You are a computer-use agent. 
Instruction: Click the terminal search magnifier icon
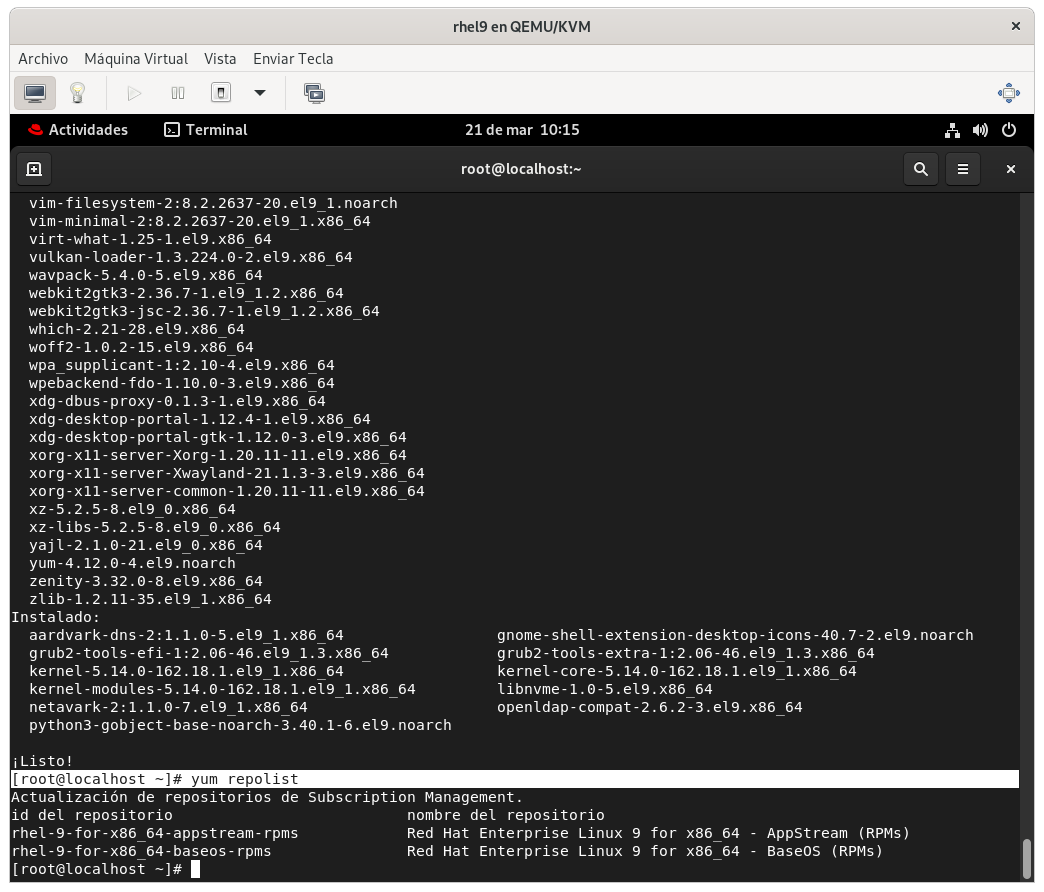coord(921,169)
